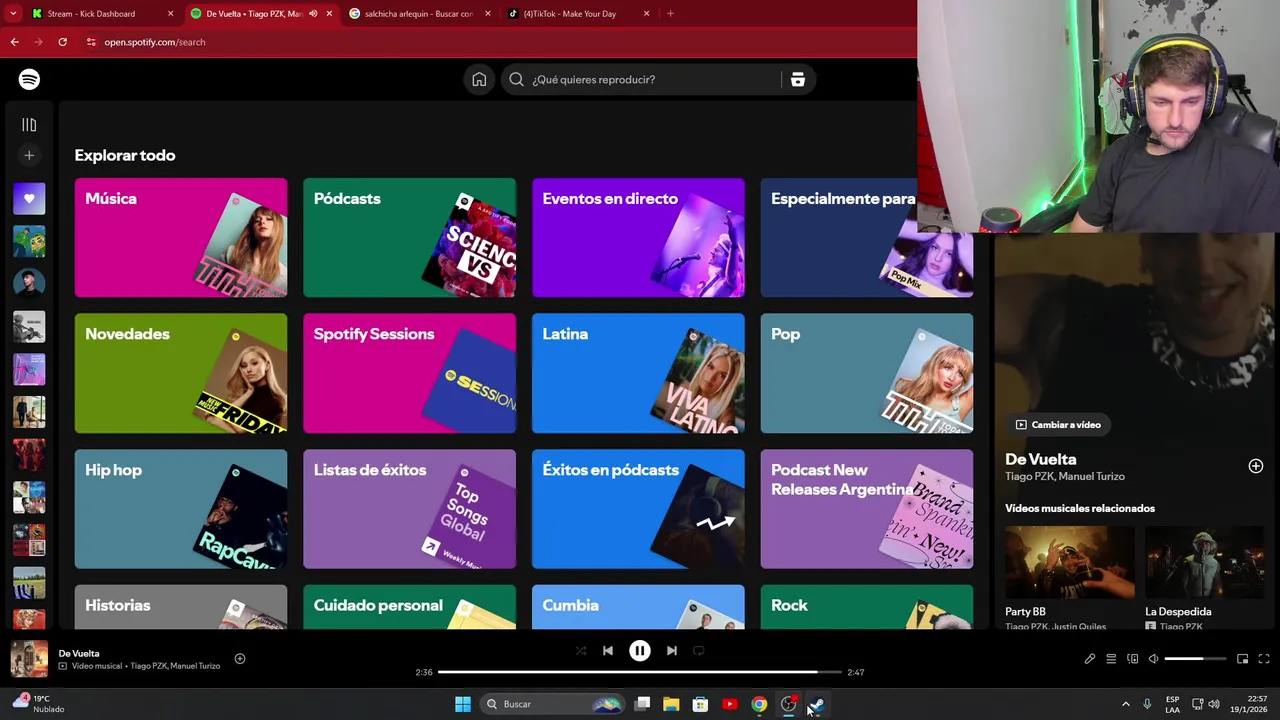Screen dimensions: 1280x720
Task: Go back in browser history
Action: [x=14, y=42]
